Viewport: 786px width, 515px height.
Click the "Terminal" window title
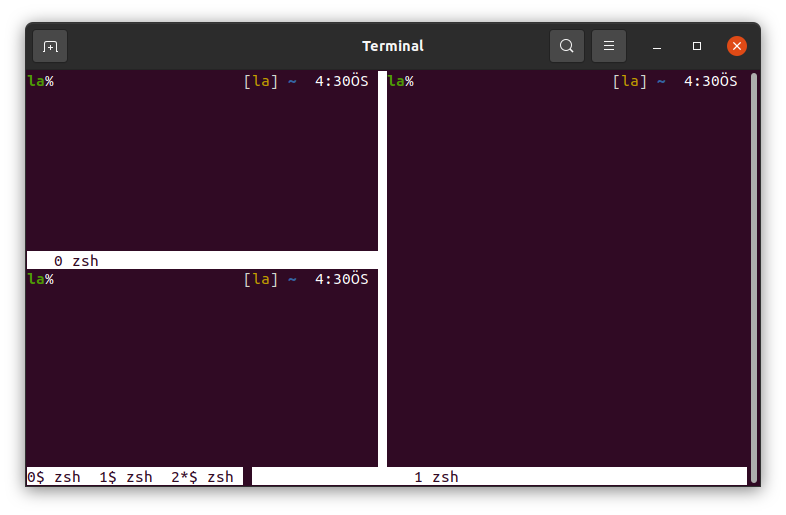point(392,46)
